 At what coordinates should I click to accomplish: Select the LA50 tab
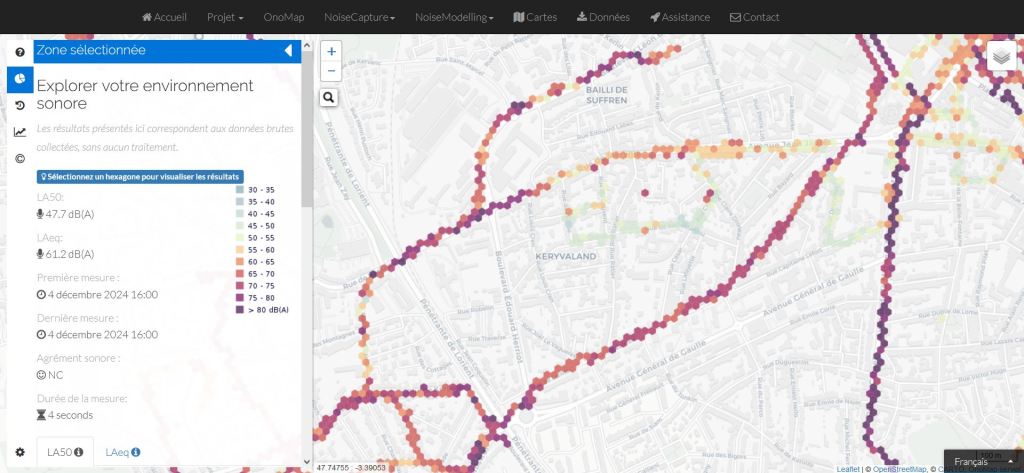pyautogui.click(x=65, y=452)
